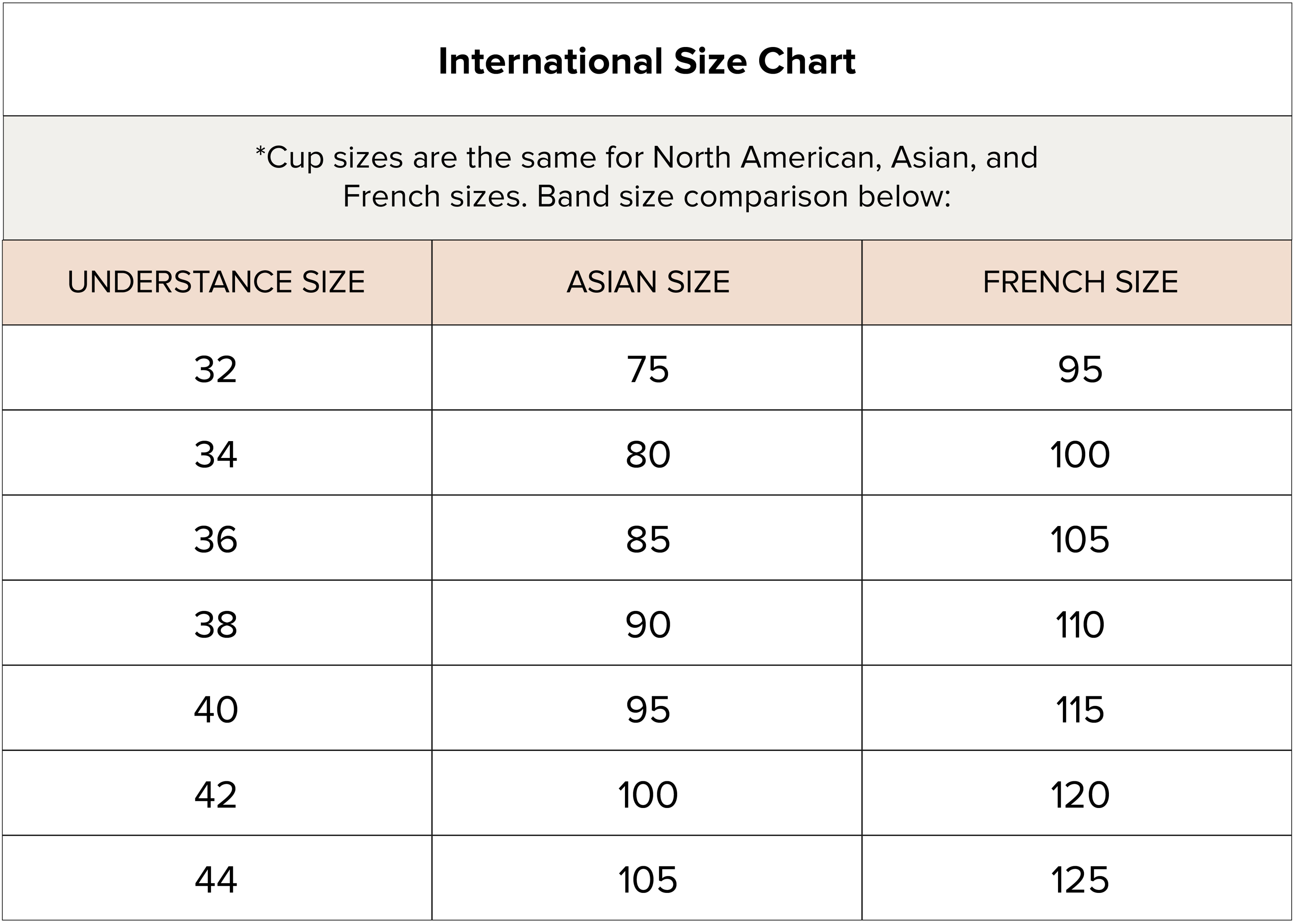
Task: Click the Understance size 36 cell
Action: (216, 538)
